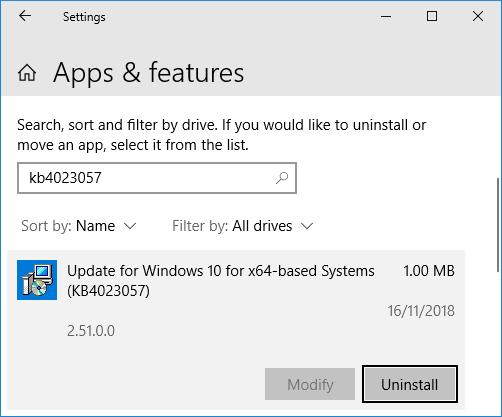Go back with the Settings back arrow
502x417 pixels.
coord(25,16)
